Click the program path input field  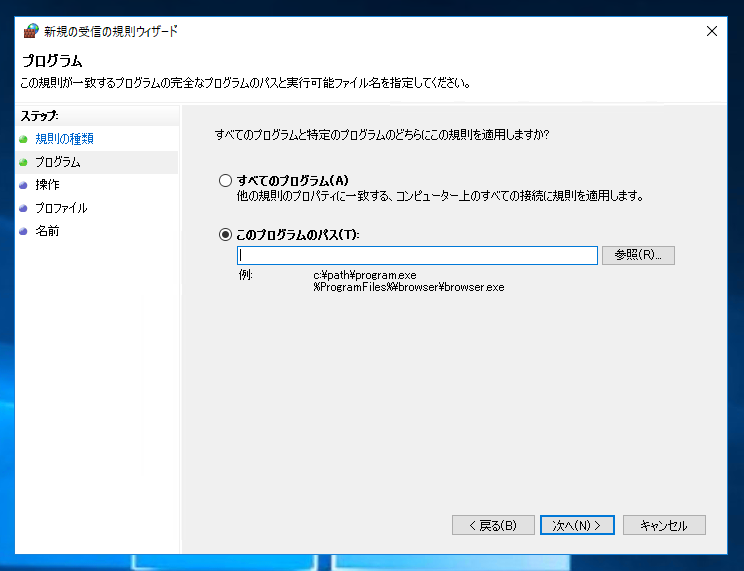417,255
